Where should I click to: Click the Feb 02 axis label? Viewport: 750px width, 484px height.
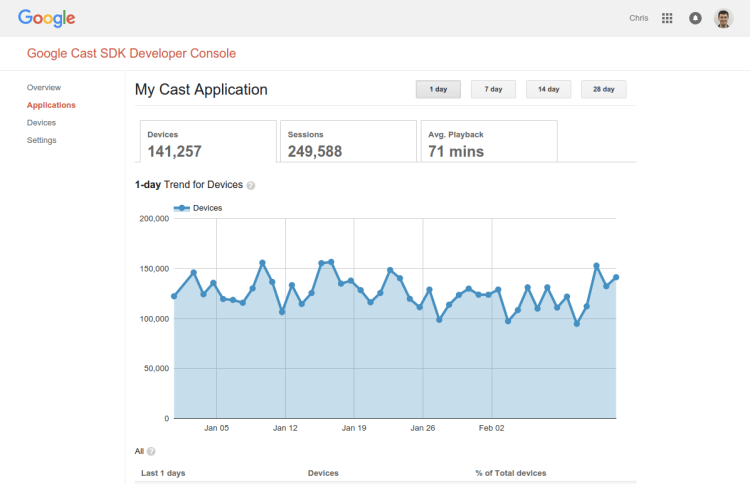click(x=492, y=428)
